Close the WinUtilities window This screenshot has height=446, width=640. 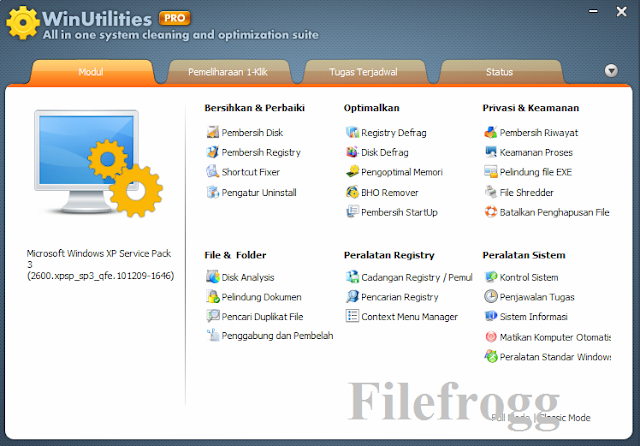[x=621, y=11]
